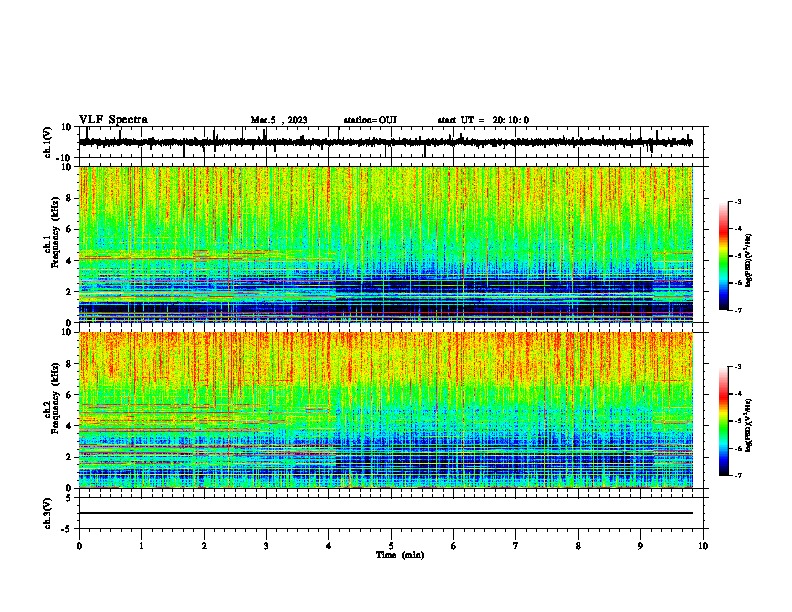Viewport: 792px width, 612px height.
Task: Click the 'Time (min)' axis label
Action: point(400,555)
